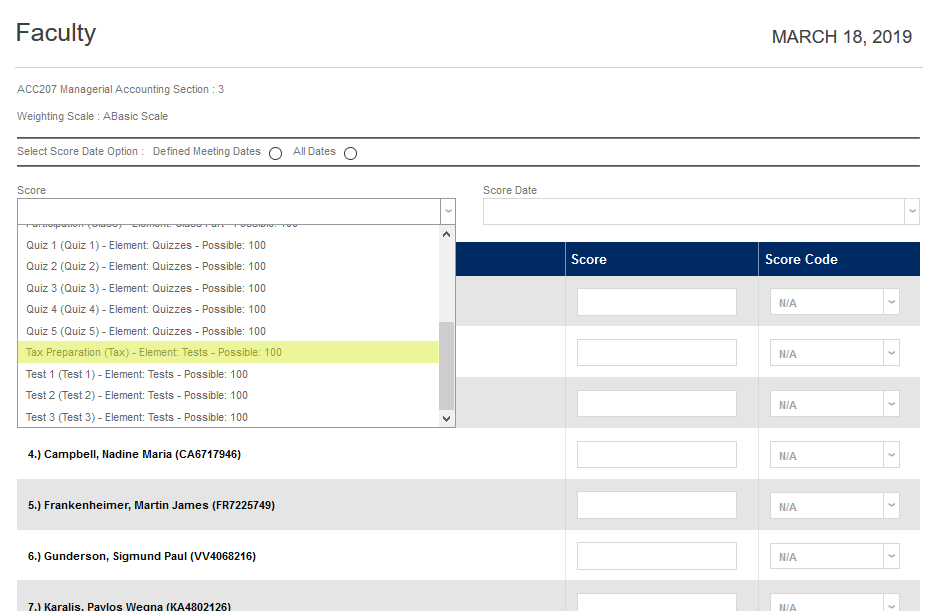Click the dropdown list scrollbar thumb
The height and width of the screenshot is (611, 936).
(x=446, y=365)
